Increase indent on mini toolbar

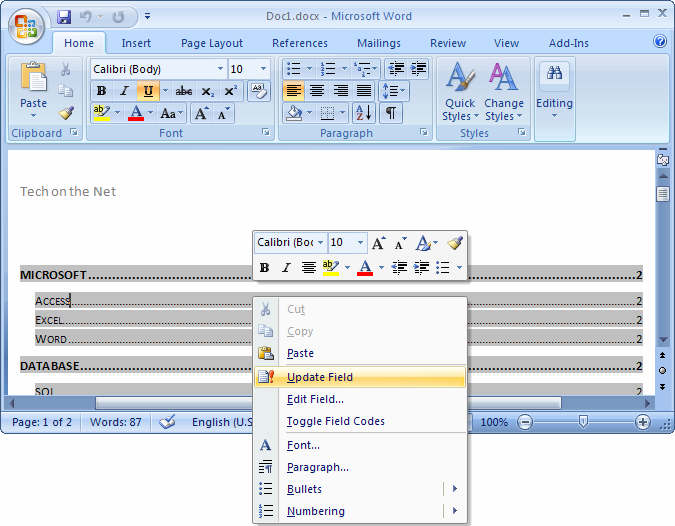pos(421,267)
